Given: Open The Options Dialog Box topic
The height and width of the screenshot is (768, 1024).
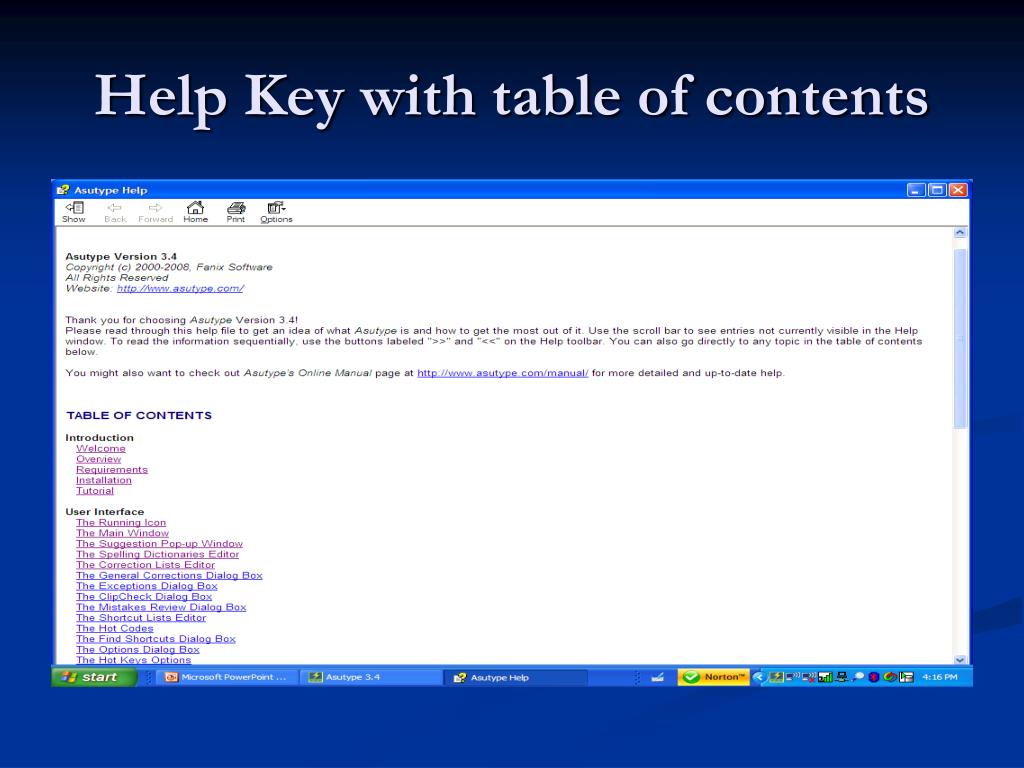Looking at the screenshot, I should tap(137, 649).
